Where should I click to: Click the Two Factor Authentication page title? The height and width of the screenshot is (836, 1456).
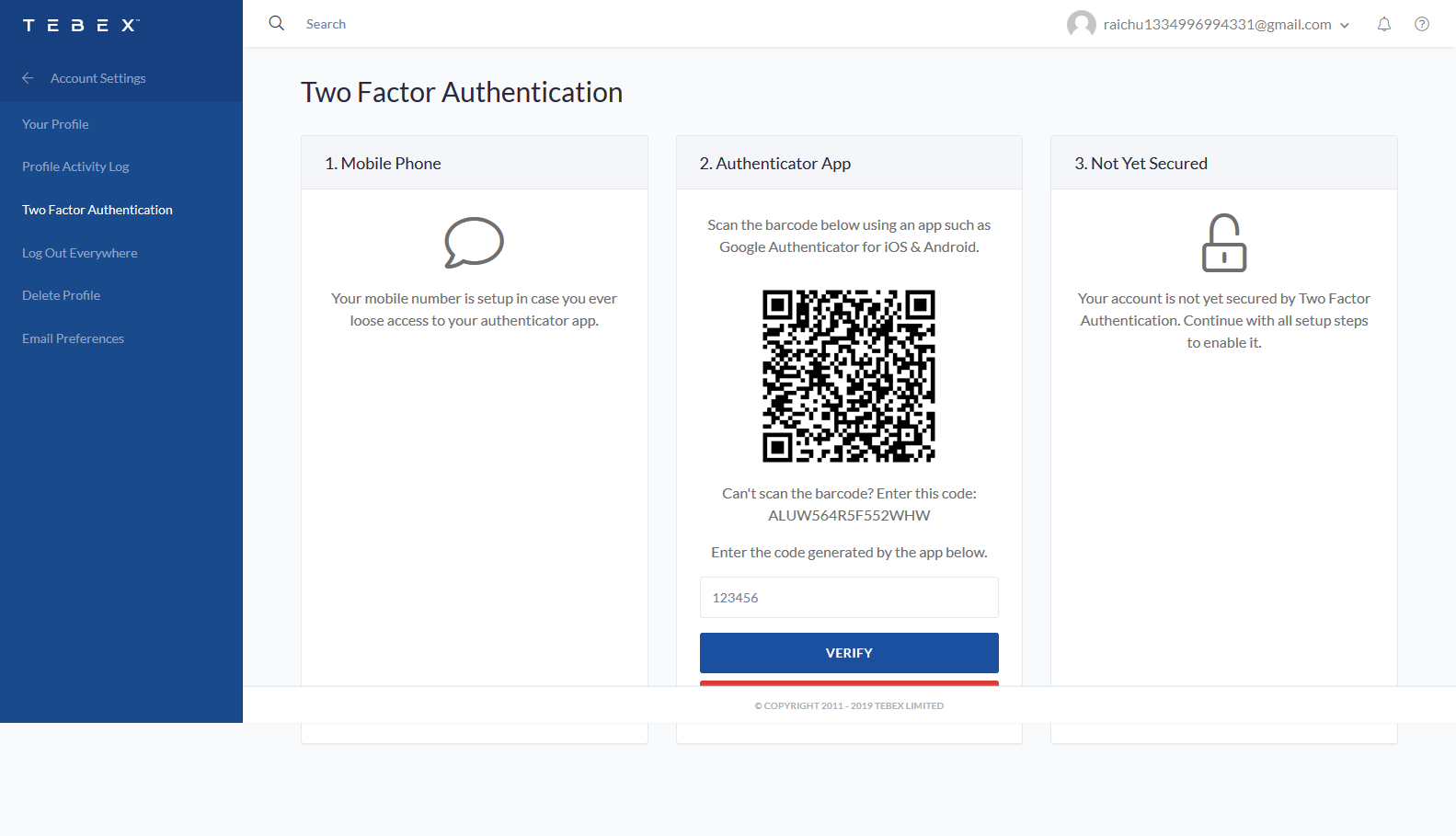tap(462, 92)
